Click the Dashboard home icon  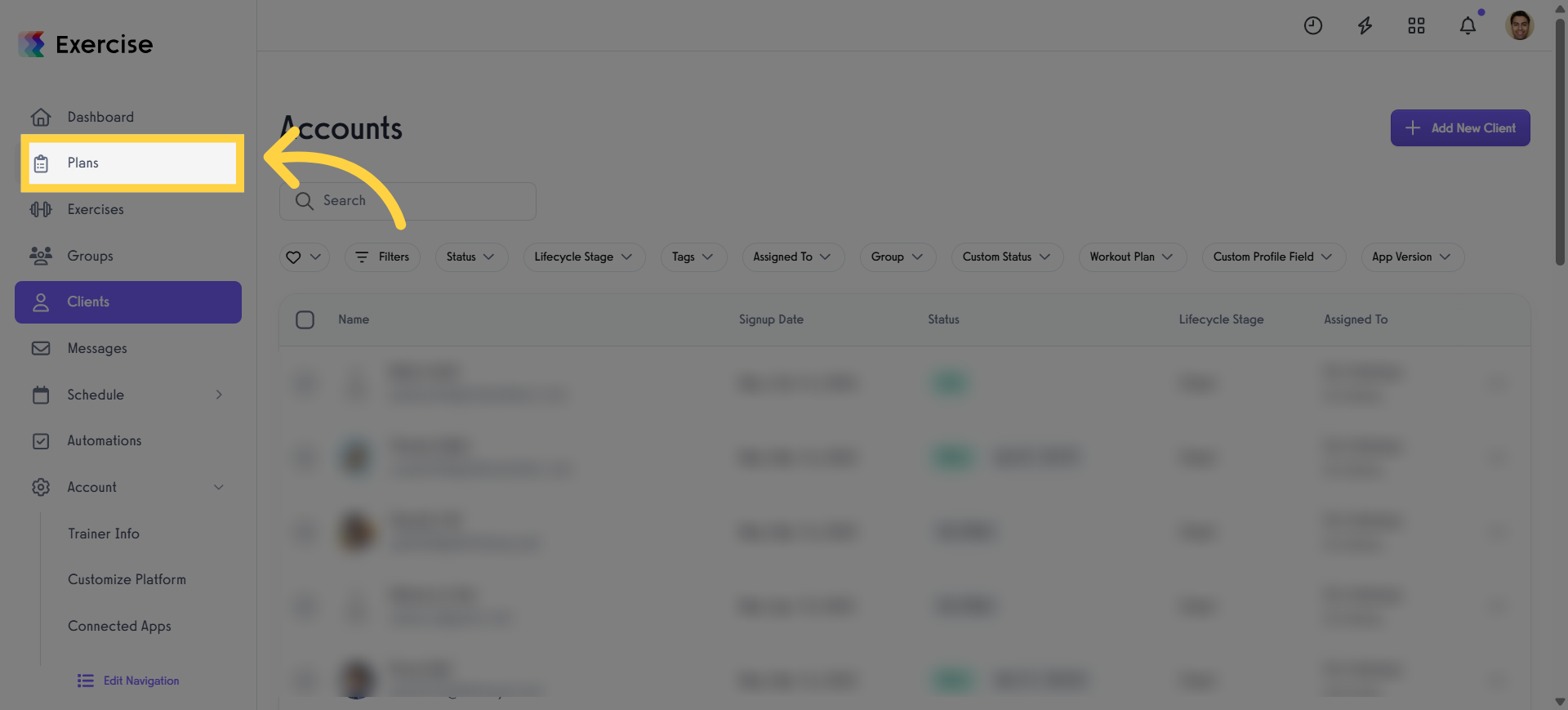41,117
